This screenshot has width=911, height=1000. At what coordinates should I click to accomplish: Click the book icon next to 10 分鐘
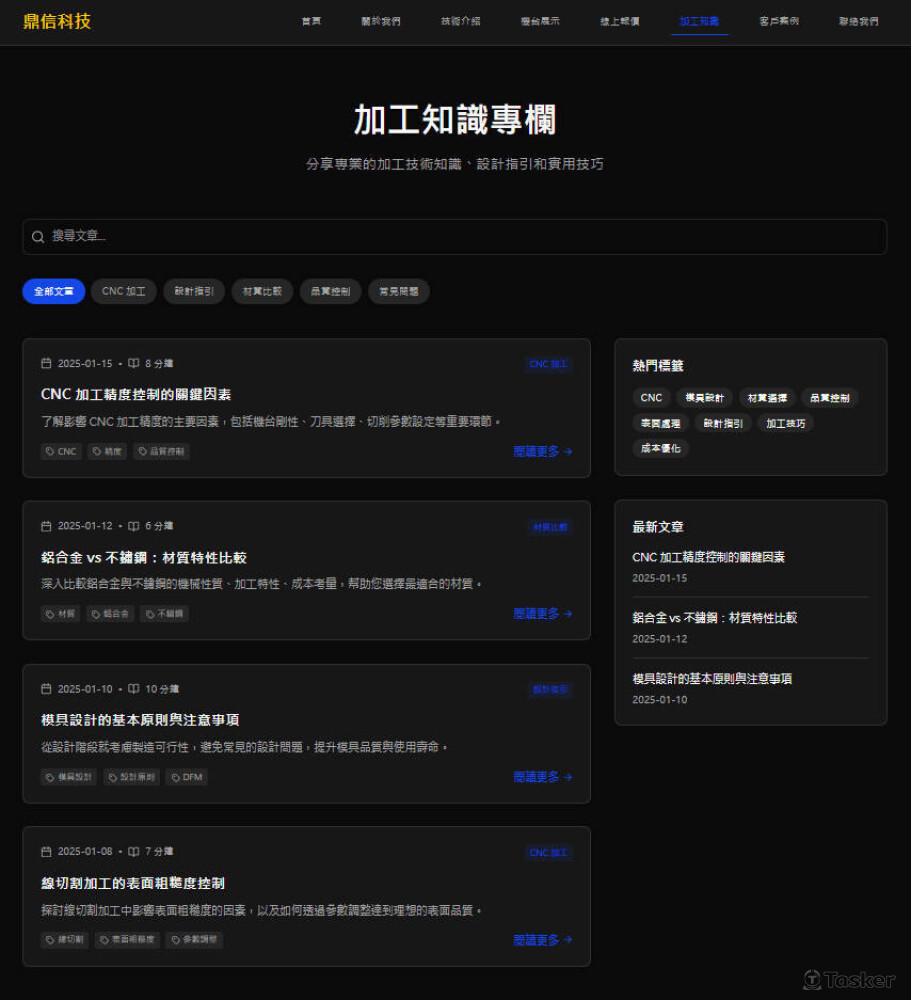click(x=134, y=689)
